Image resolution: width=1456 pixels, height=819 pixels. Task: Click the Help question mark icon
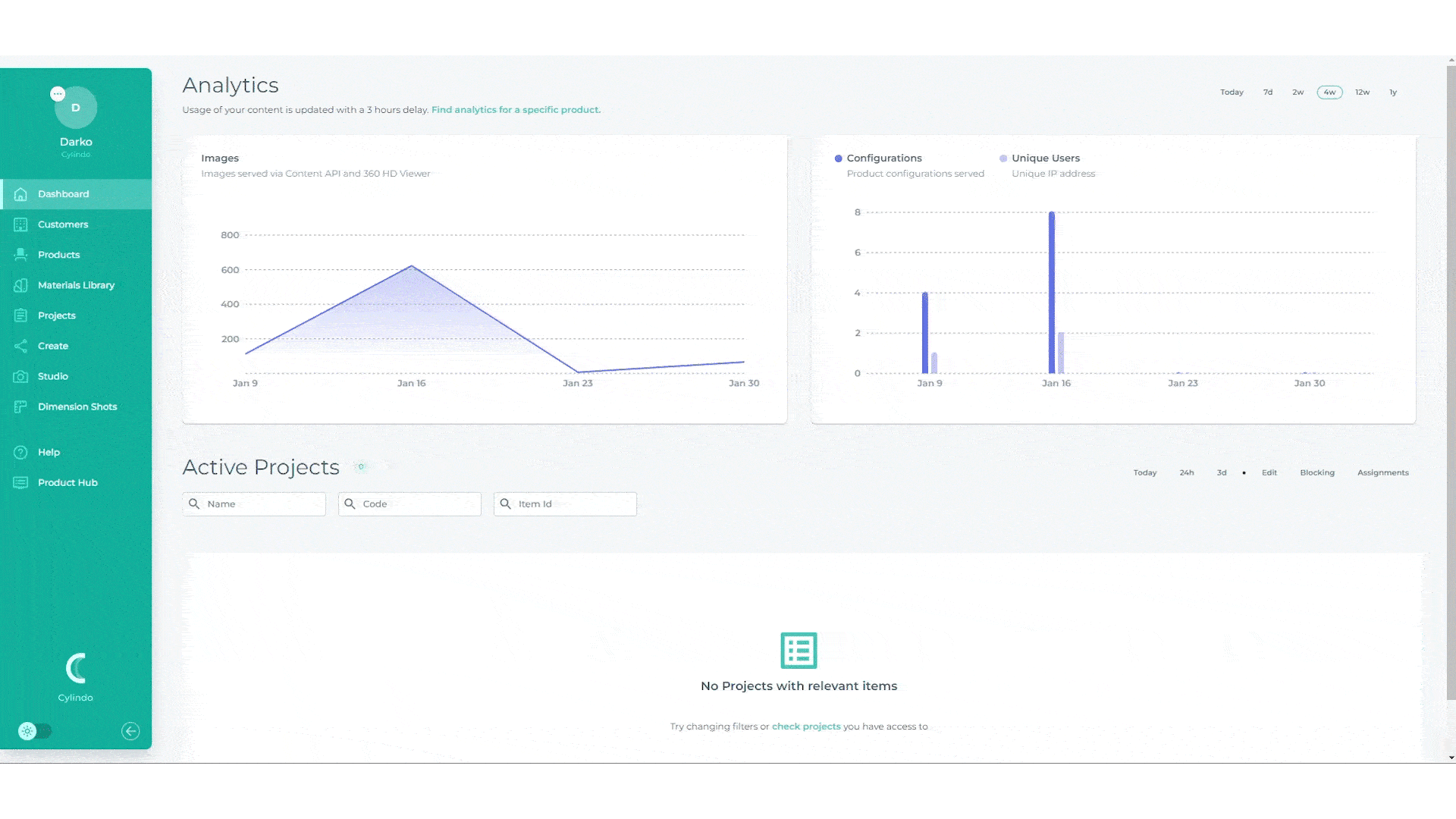pyautogui.click(x=20, y=452)
